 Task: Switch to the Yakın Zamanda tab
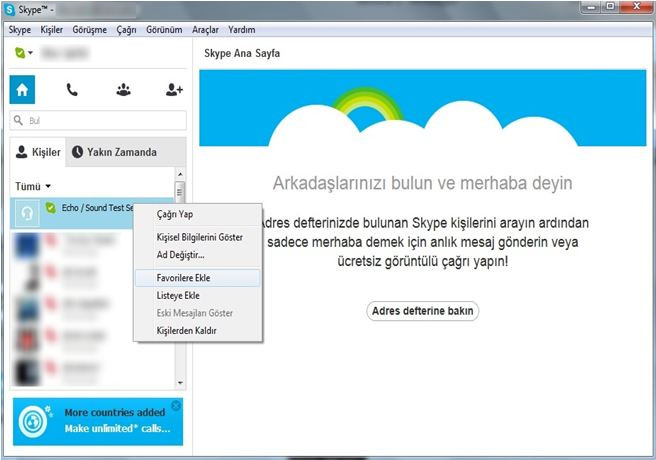[x=114, y=152]
